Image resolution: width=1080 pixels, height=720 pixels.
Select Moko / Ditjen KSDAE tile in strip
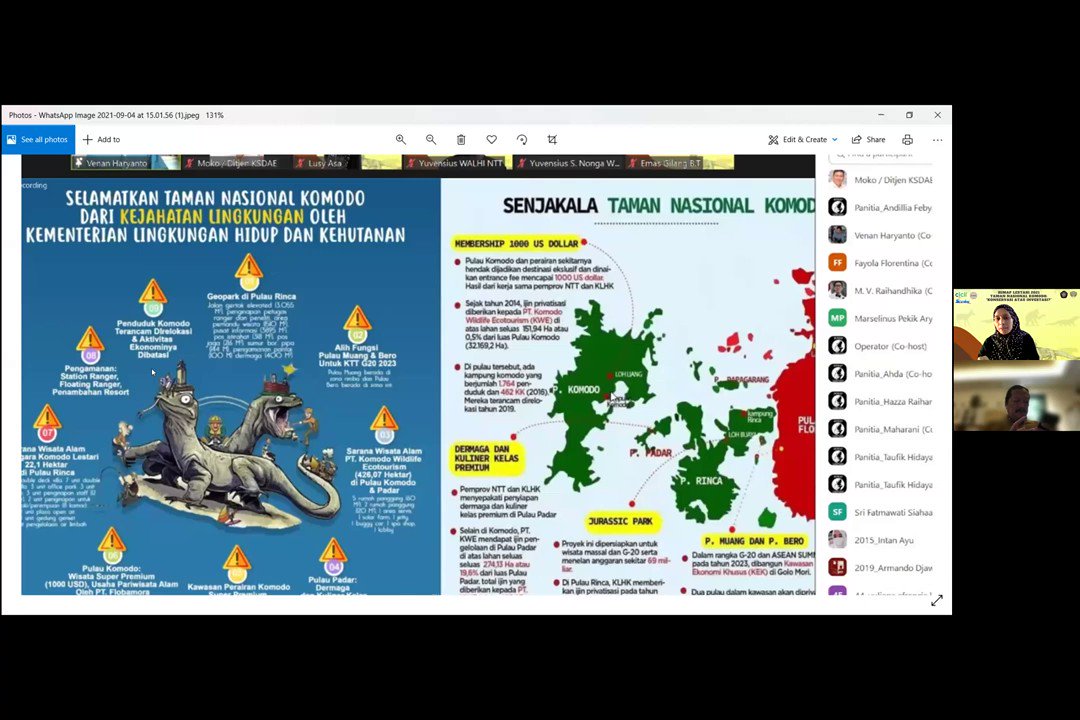[x=236, y=163]
